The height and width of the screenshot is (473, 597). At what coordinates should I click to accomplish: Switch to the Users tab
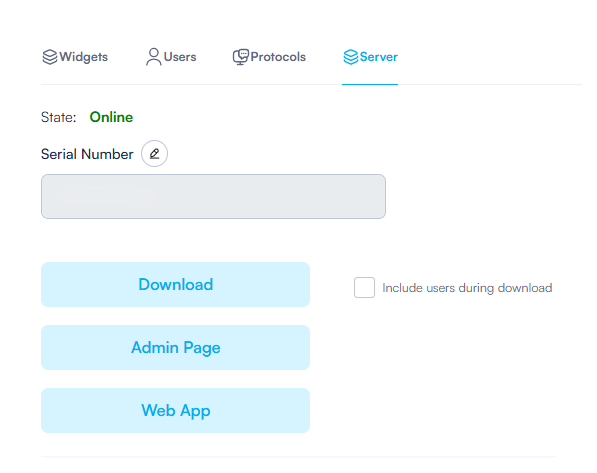pyautogui.click(x=171, y=57)
